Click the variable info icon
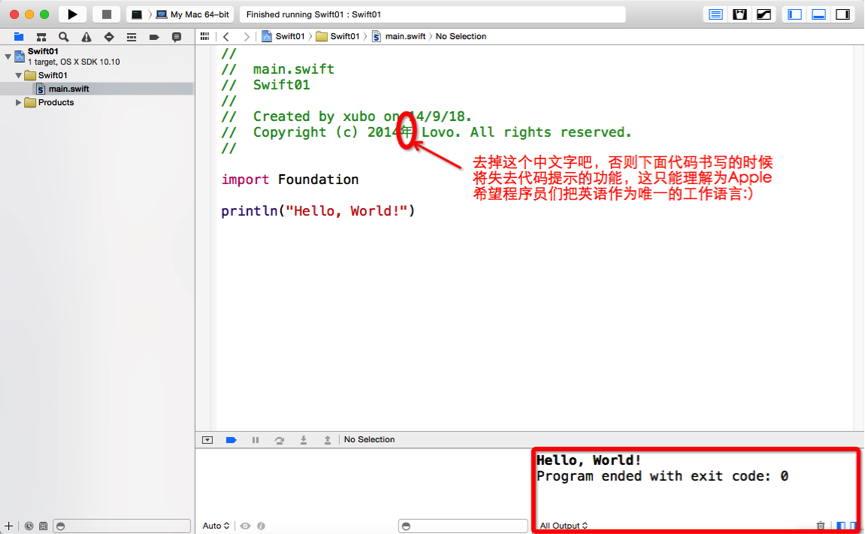This screenshot has height=534, width=865. click(x=261, y=526)
